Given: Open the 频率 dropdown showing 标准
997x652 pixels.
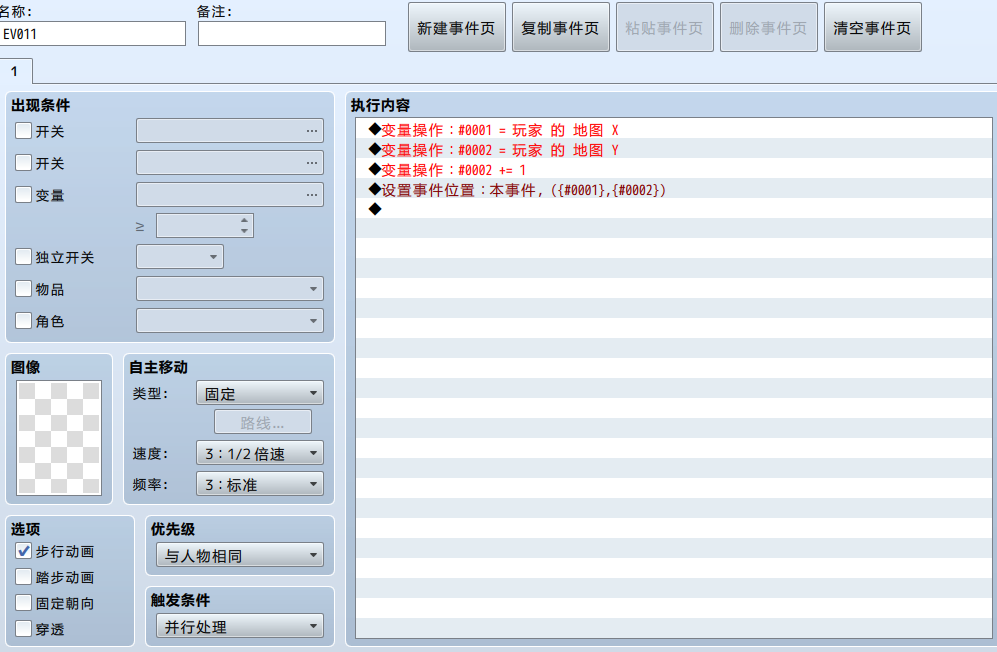Looking at the screenshot, I should pos(260,484).
